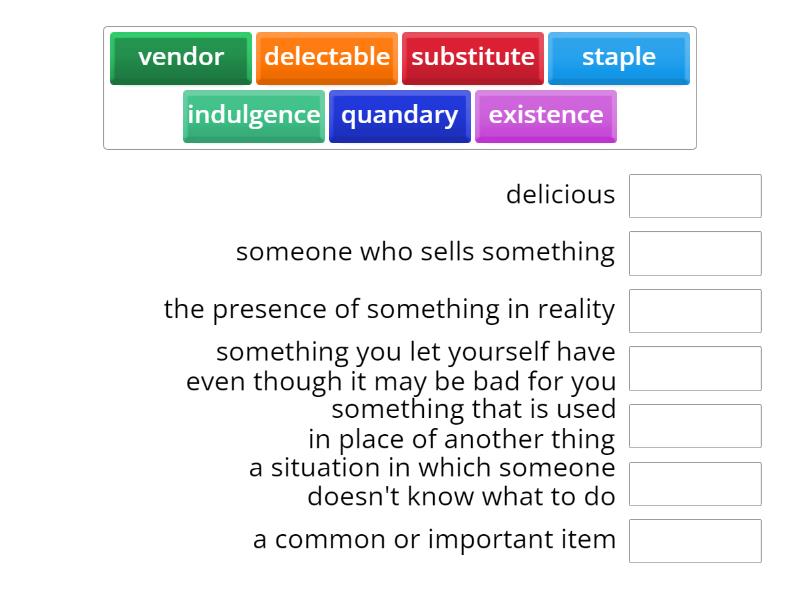
Task: Click the indulgence word tile
Action: pos(253,115)
